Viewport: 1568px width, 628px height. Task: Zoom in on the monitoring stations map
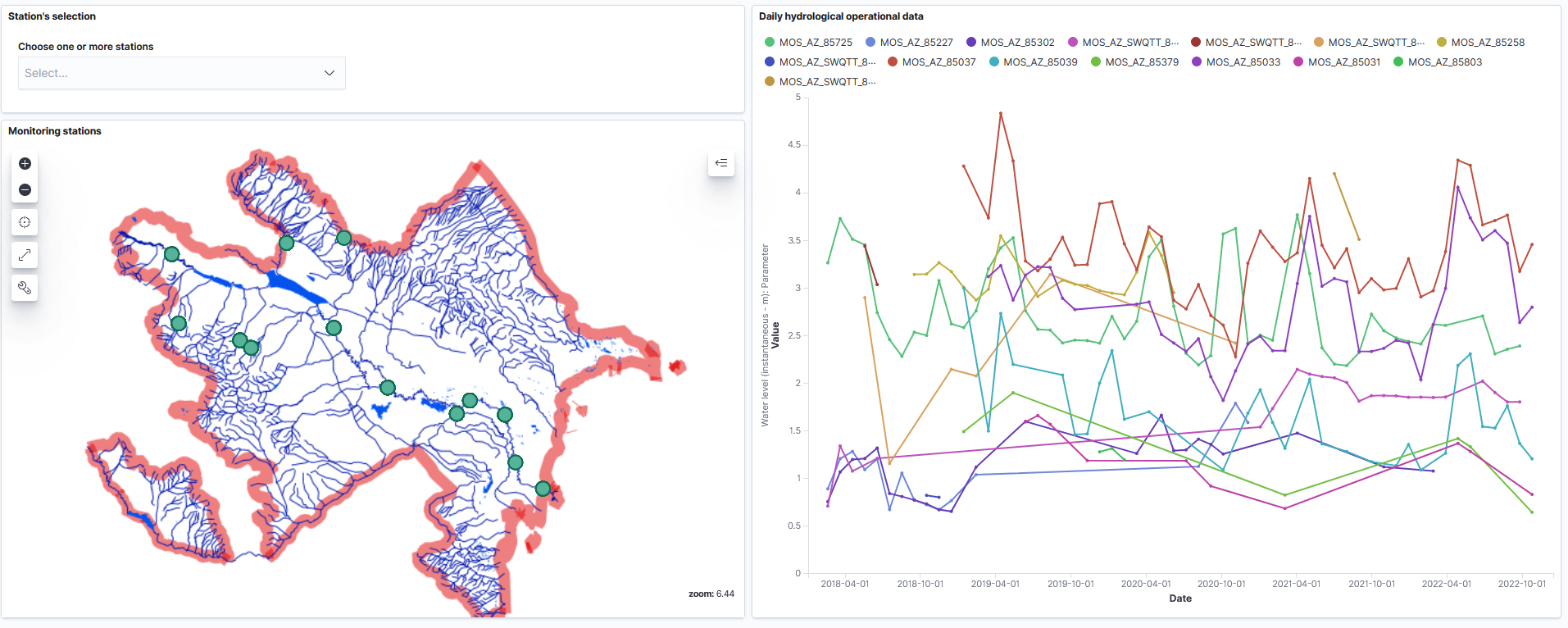click(25, 164)
